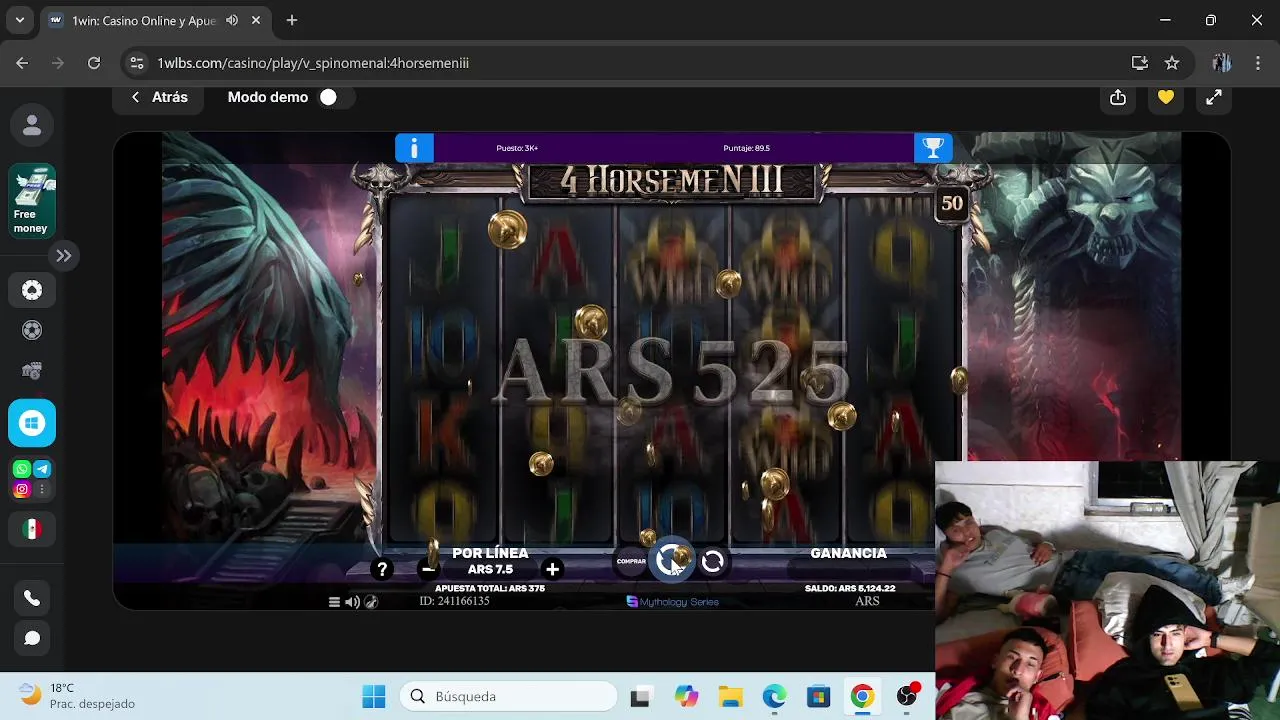Click the COMPRAR buy feature button
The width and height of the screenshot is (1280, 720).
click(631, 561)
